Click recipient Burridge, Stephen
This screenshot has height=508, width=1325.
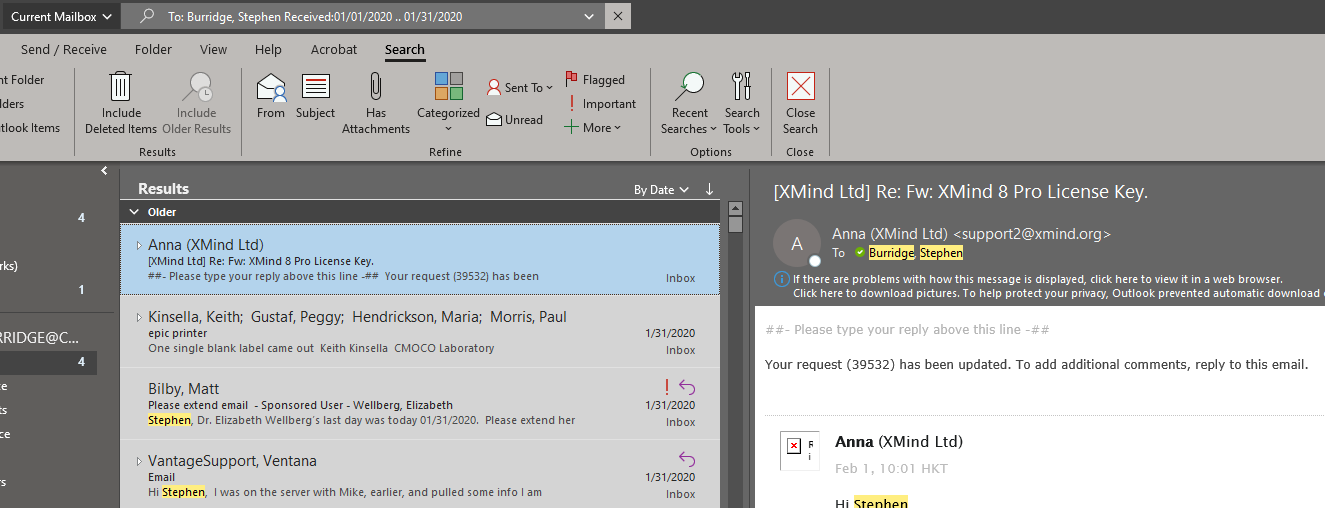(916, 253)
